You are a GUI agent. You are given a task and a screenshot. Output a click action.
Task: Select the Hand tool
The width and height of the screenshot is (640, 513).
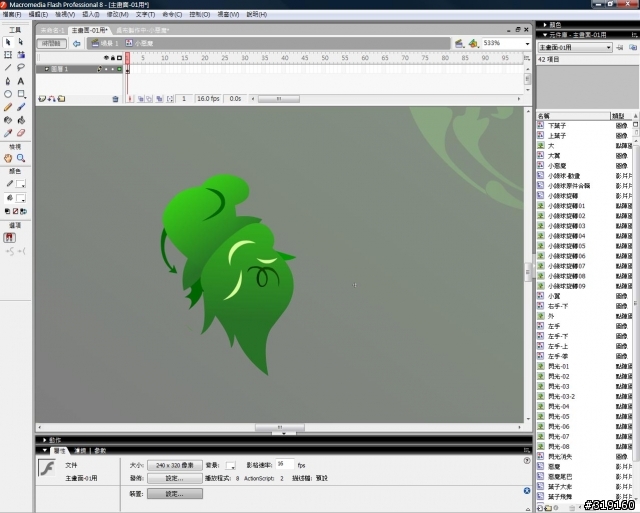[8, 158]
